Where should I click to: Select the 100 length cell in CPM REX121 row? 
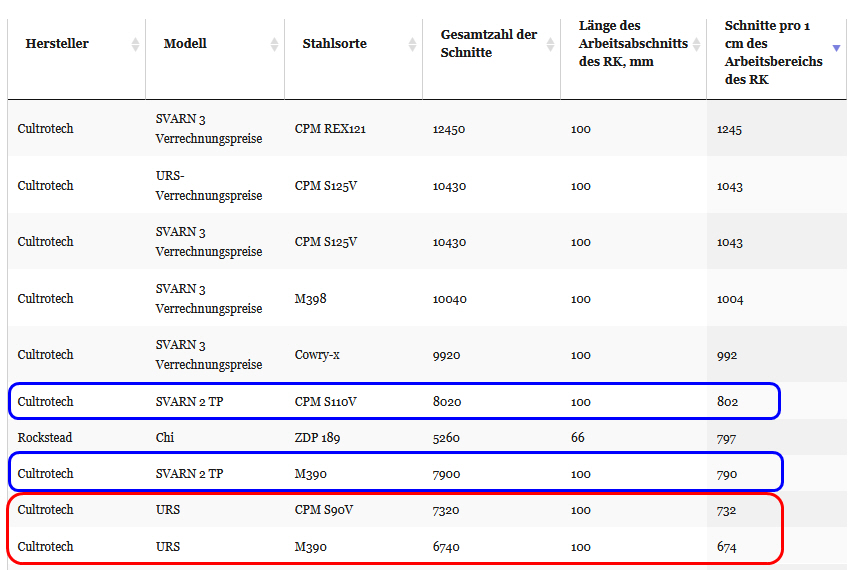(580, 129)
